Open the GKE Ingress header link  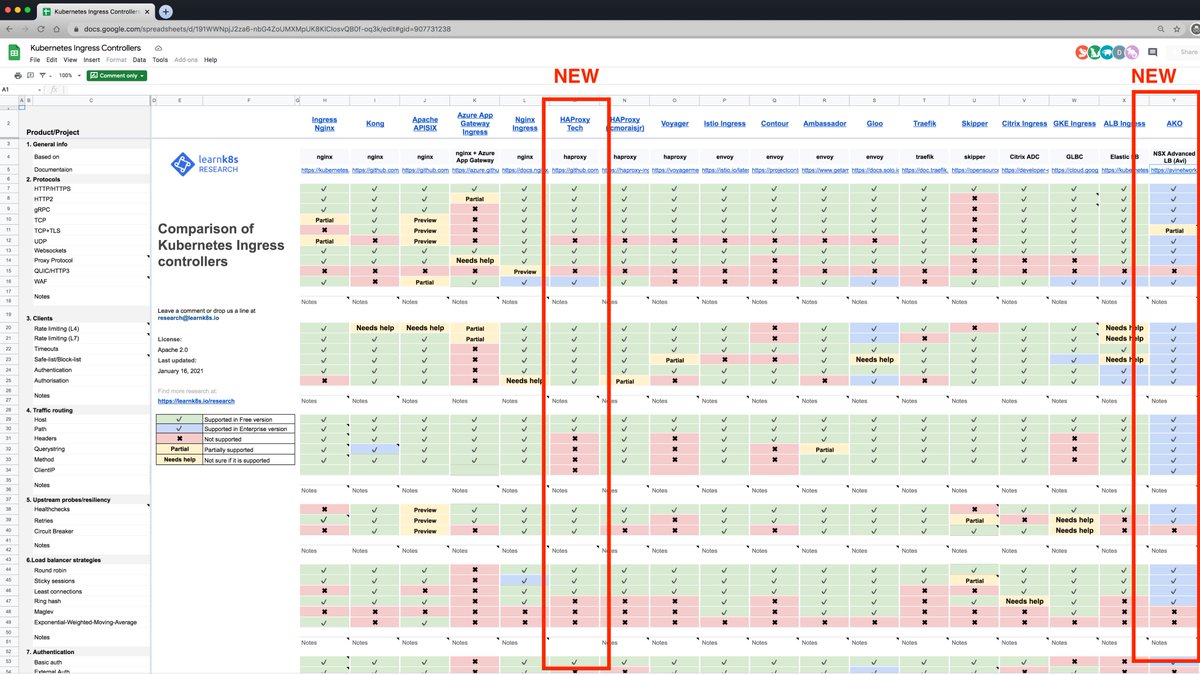[1075, 124]
